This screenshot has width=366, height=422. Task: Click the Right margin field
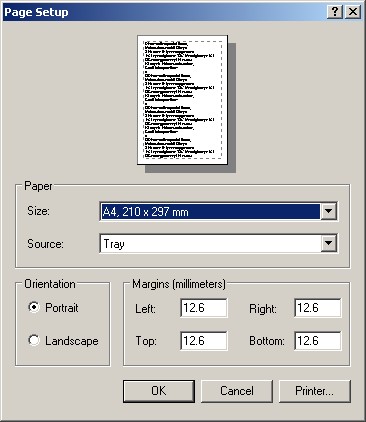318,308
